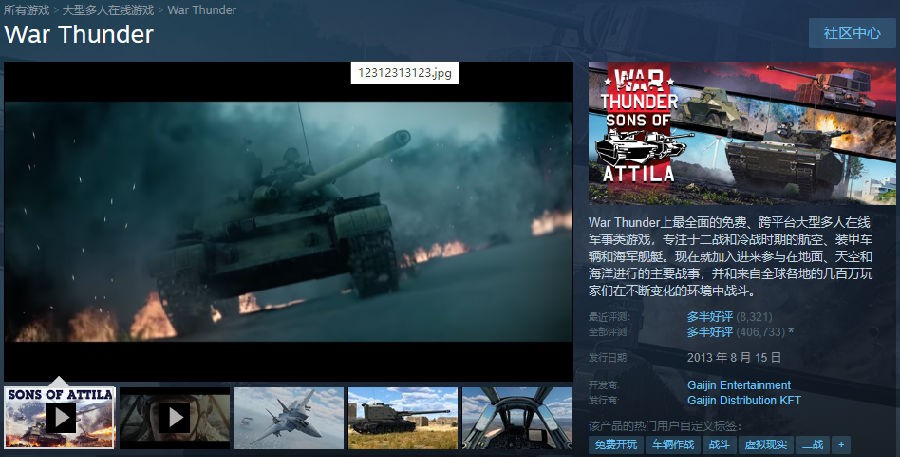Select the Sons of Attila trailer thumbnail
The height and width of the screenshot is (457, 900).
click(60, 417)
